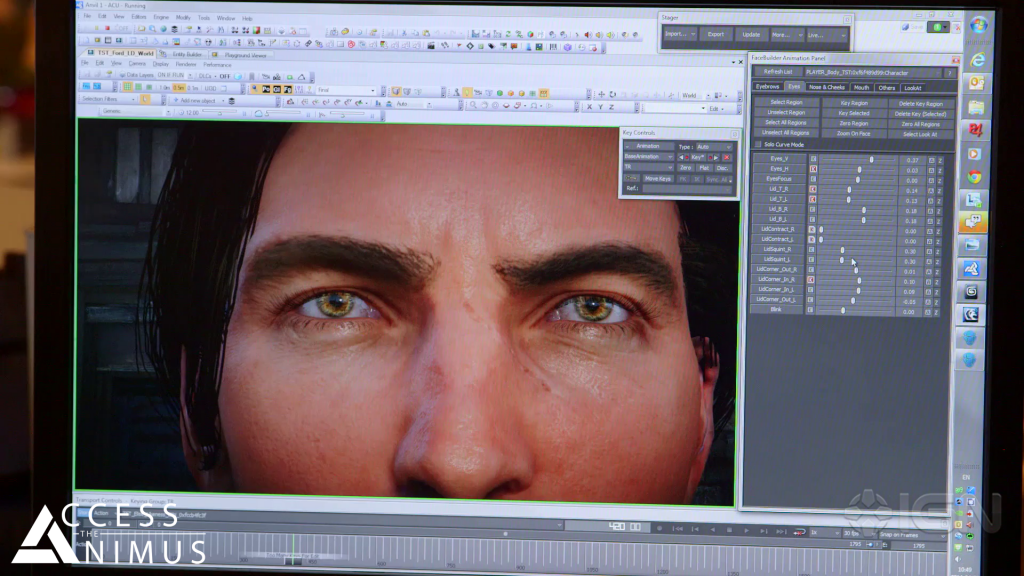Toggle the A checkbox on the Lid_T_R row

point(931,190)
